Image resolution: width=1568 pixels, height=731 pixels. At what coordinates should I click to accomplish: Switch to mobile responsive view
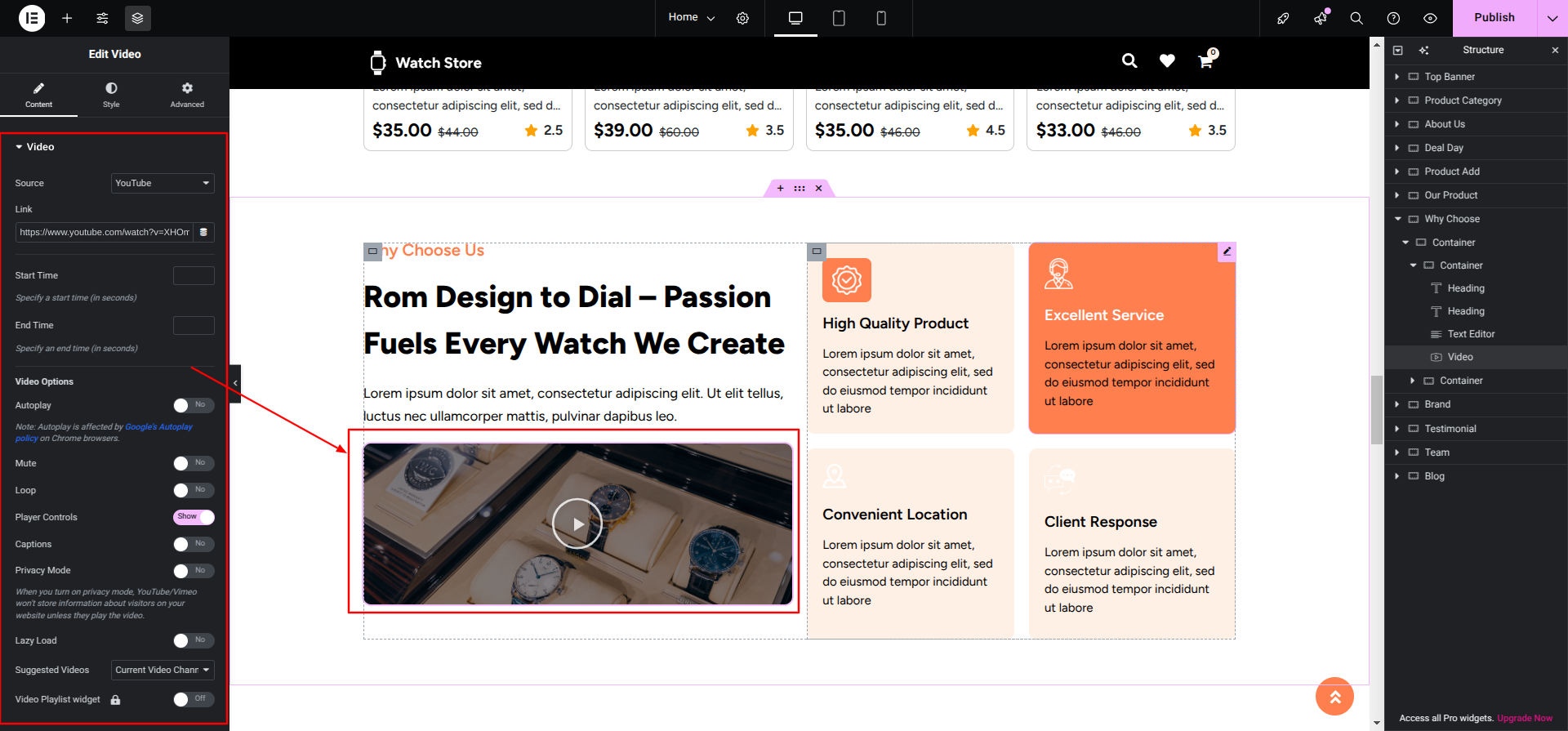881,18
